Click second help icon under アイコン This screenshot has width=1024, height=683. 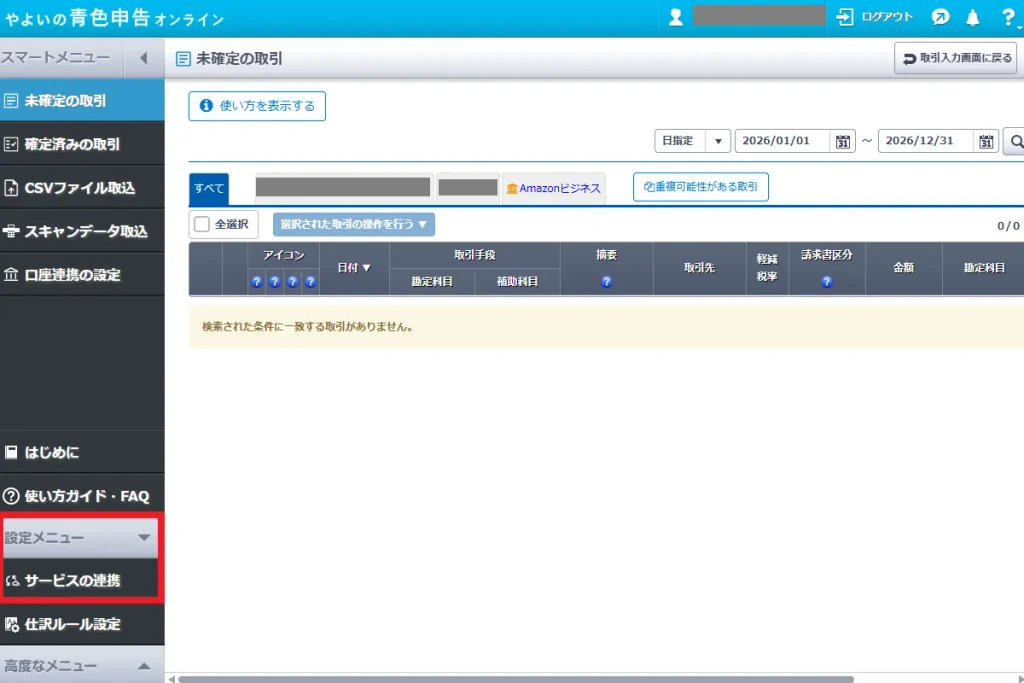pos(274,281)
